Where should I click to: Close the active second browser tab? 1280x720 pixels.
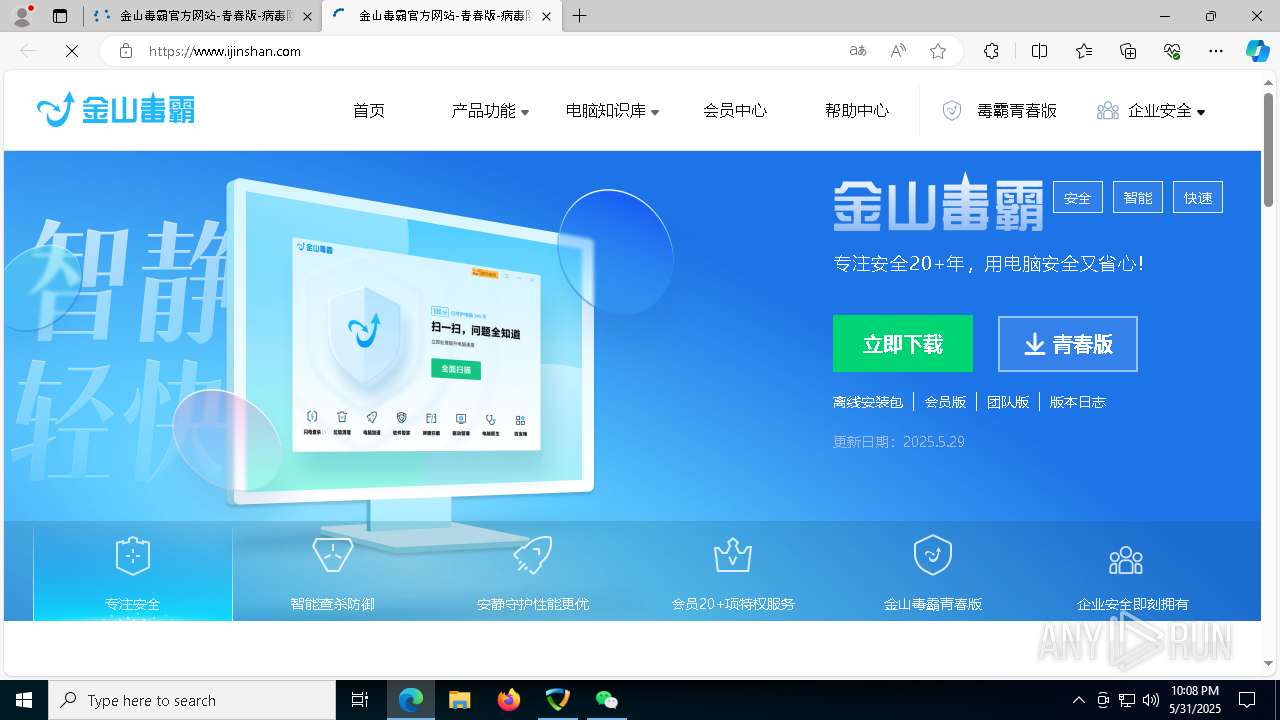545,16
